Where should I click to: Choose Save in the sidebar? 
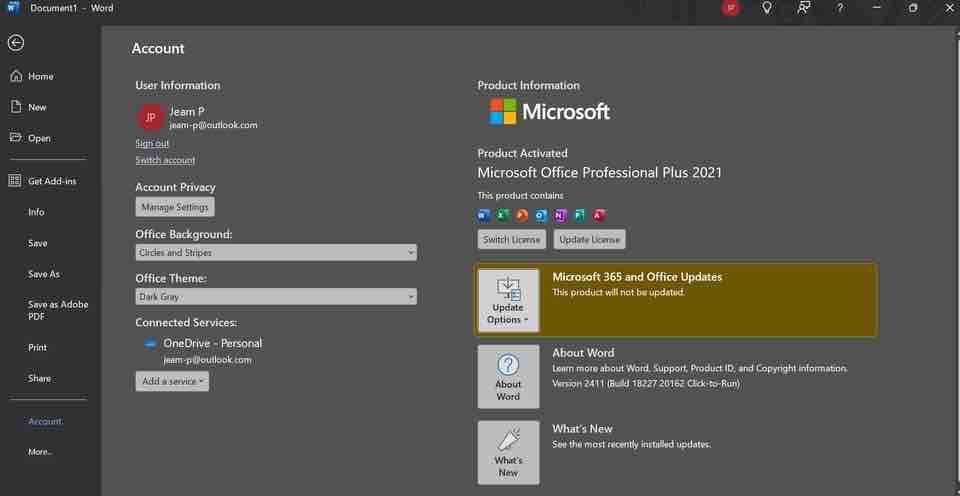point(37,243)
